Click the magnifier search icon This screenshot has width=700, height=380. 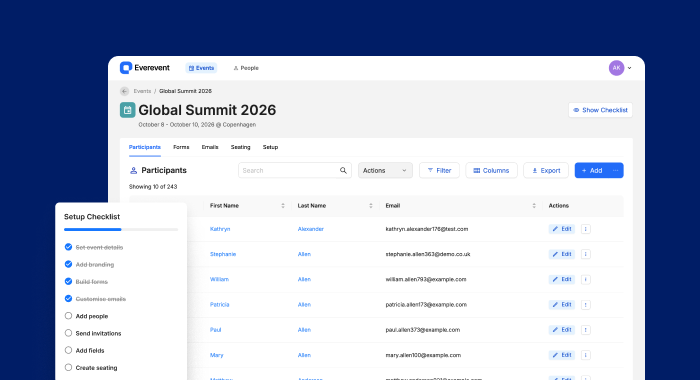click(x=343, y=170)
